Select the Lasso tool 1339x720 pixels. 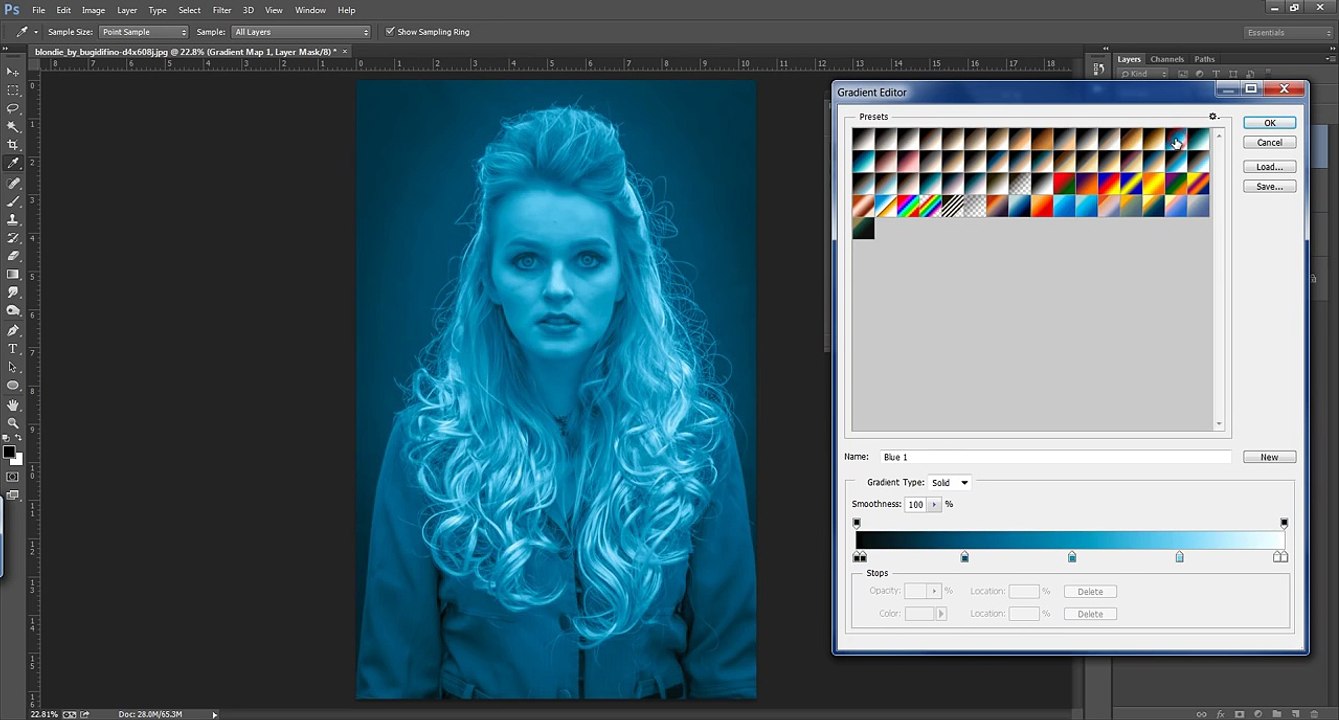click(x=13, y=108)
